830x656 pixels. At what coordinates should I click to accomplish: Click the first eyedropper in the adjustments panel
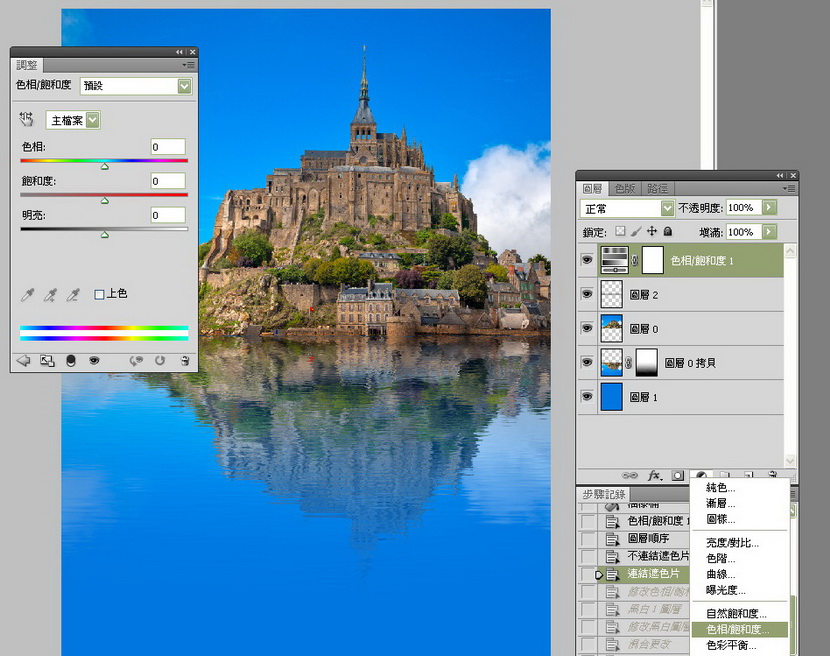pos(27,295)
